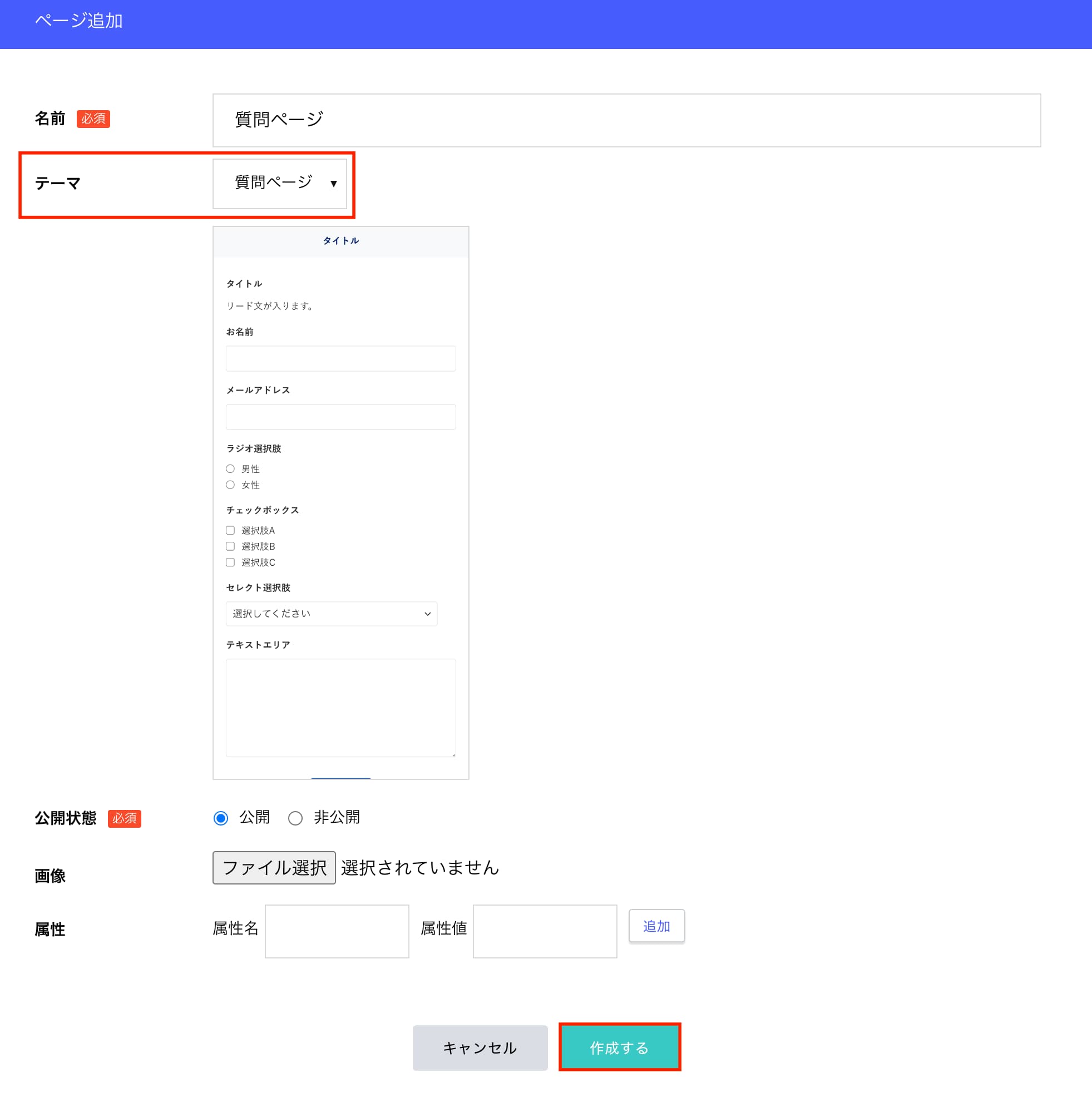This screenshot has height=1107, width=1092.
Task: Click the 作成する button
Action: pyautogui.click(x=620, y=1047)
